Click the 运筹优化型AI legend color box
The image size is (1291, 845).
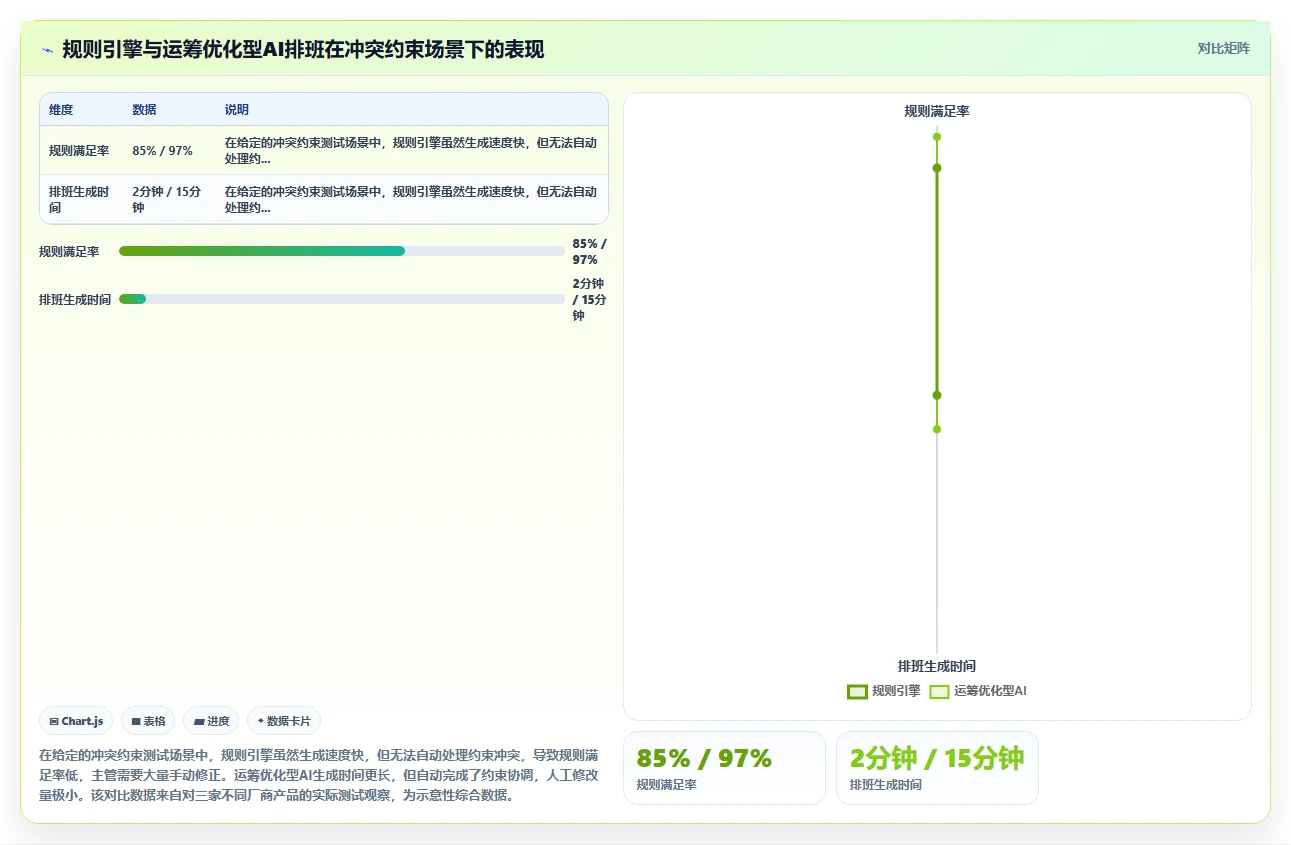[939, 691]
